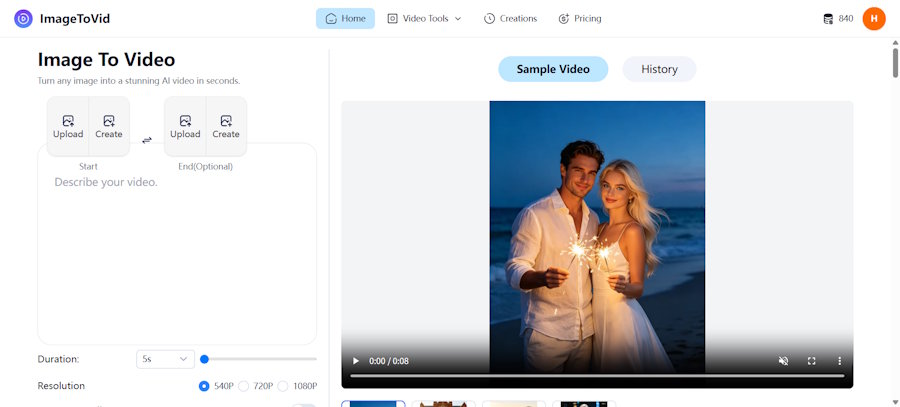Open the orange H user avatar
Viewport: 900px width, 407px height.
click(x=874, y=19)
